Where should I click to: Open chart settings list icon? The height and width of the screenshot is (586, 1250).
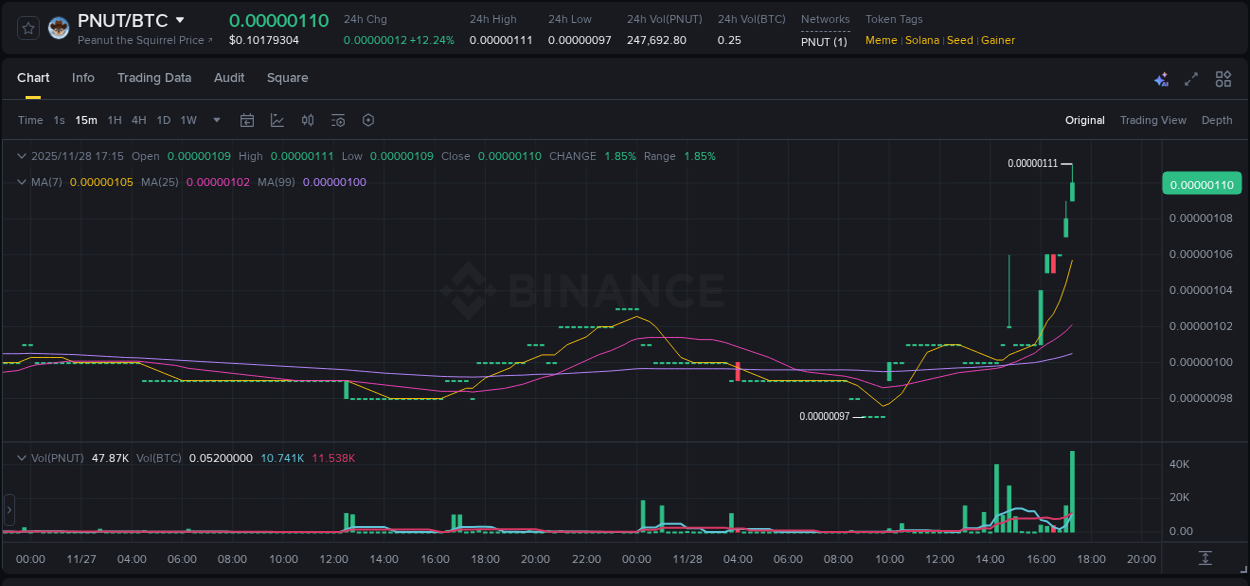[x=337, y=120]
